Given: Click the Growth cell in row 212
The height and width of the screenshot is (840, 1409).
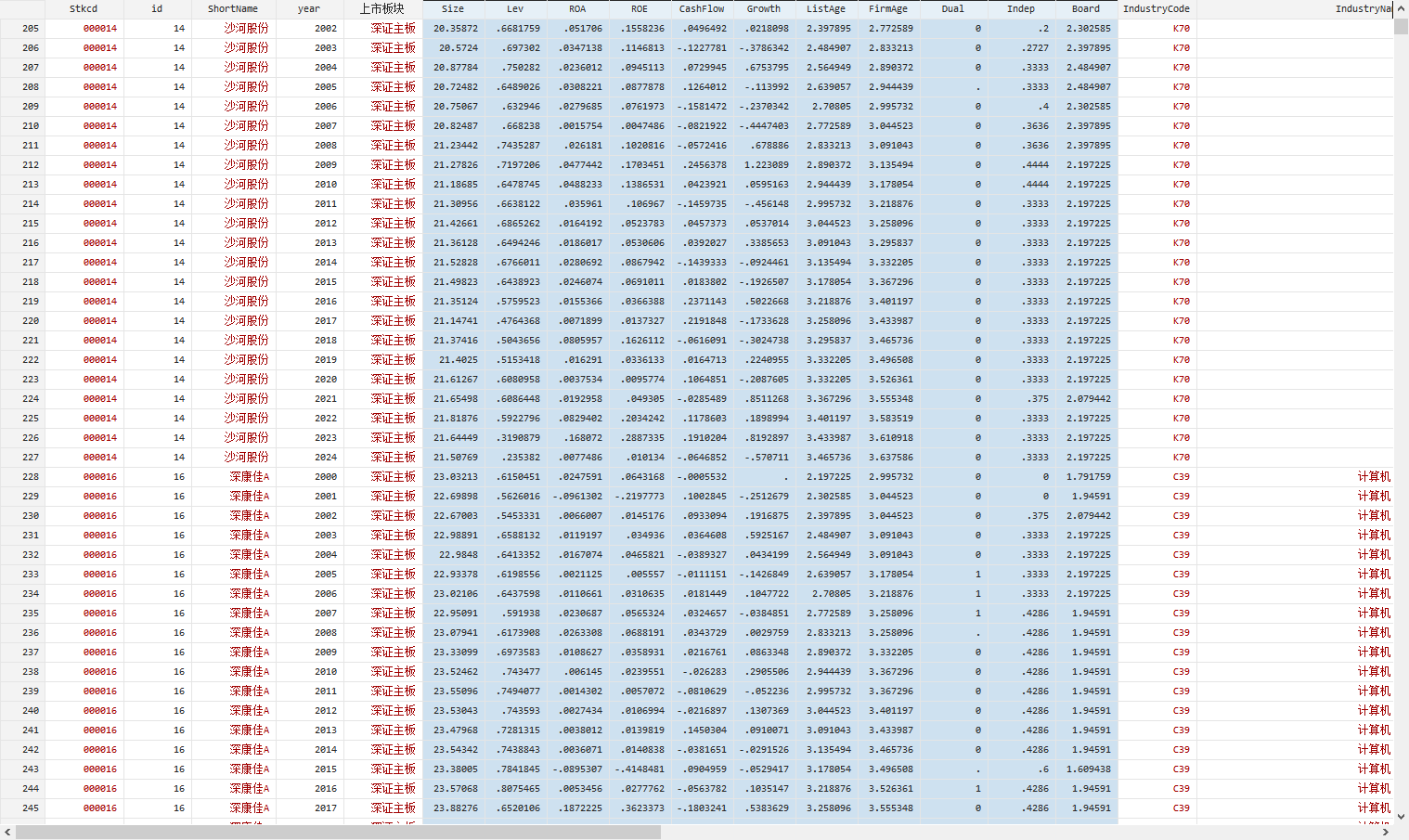Looking at the screenshot, I should pos(765,165).
